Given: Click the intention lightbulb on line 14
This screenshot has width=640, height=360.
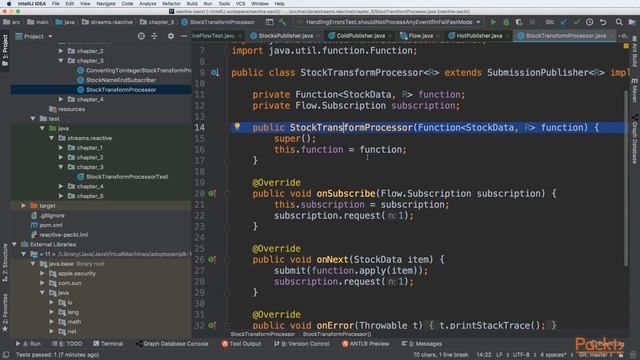Looking at the screenshot, I should pos(237,126).
